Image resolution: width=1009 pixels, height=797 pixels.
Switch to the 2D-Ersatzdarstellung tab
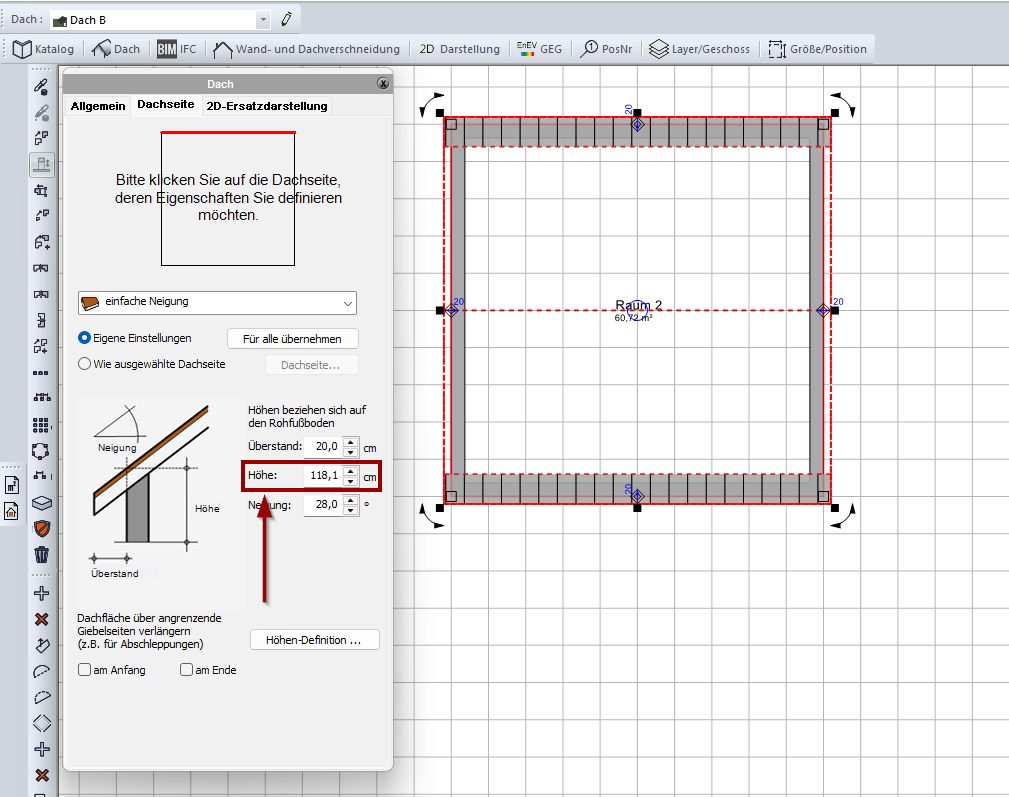266,106
